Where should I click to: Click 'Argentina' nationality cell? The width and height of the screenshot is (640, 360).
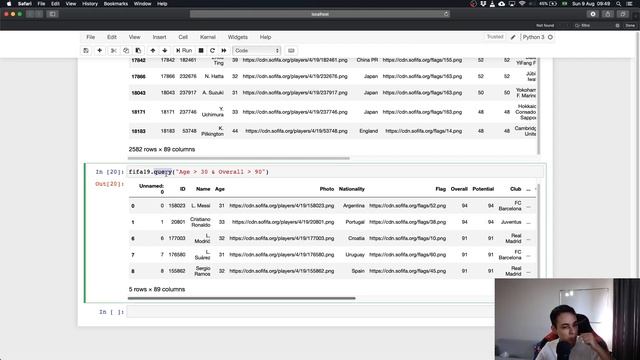[353, 206]
